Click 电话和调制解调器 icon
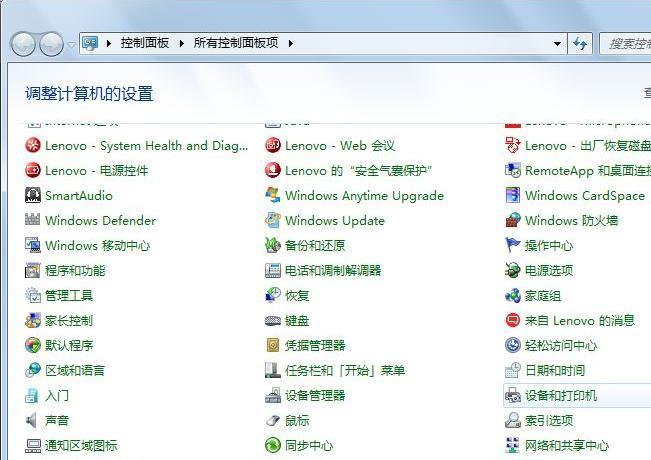The height and width of the screenshot is (460, 651). 273,271
